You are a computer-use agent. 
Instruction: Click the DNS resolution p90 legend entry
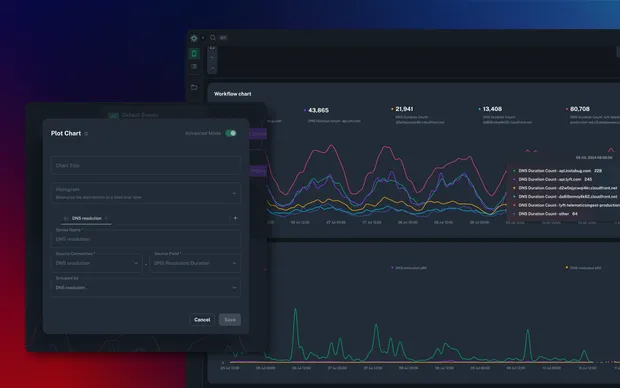[x=409, y=268]
